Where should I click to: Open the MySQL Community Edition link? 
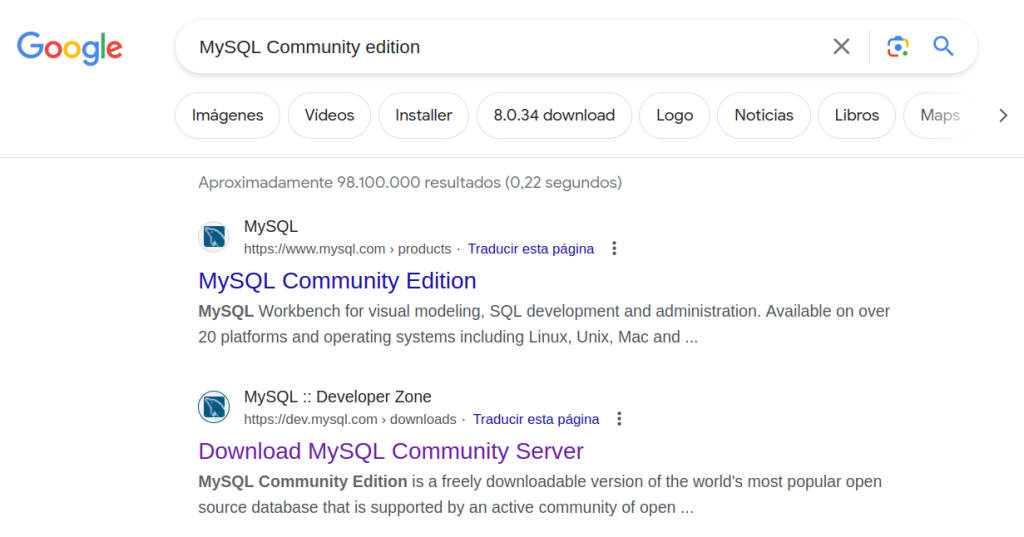coord(337,280)
